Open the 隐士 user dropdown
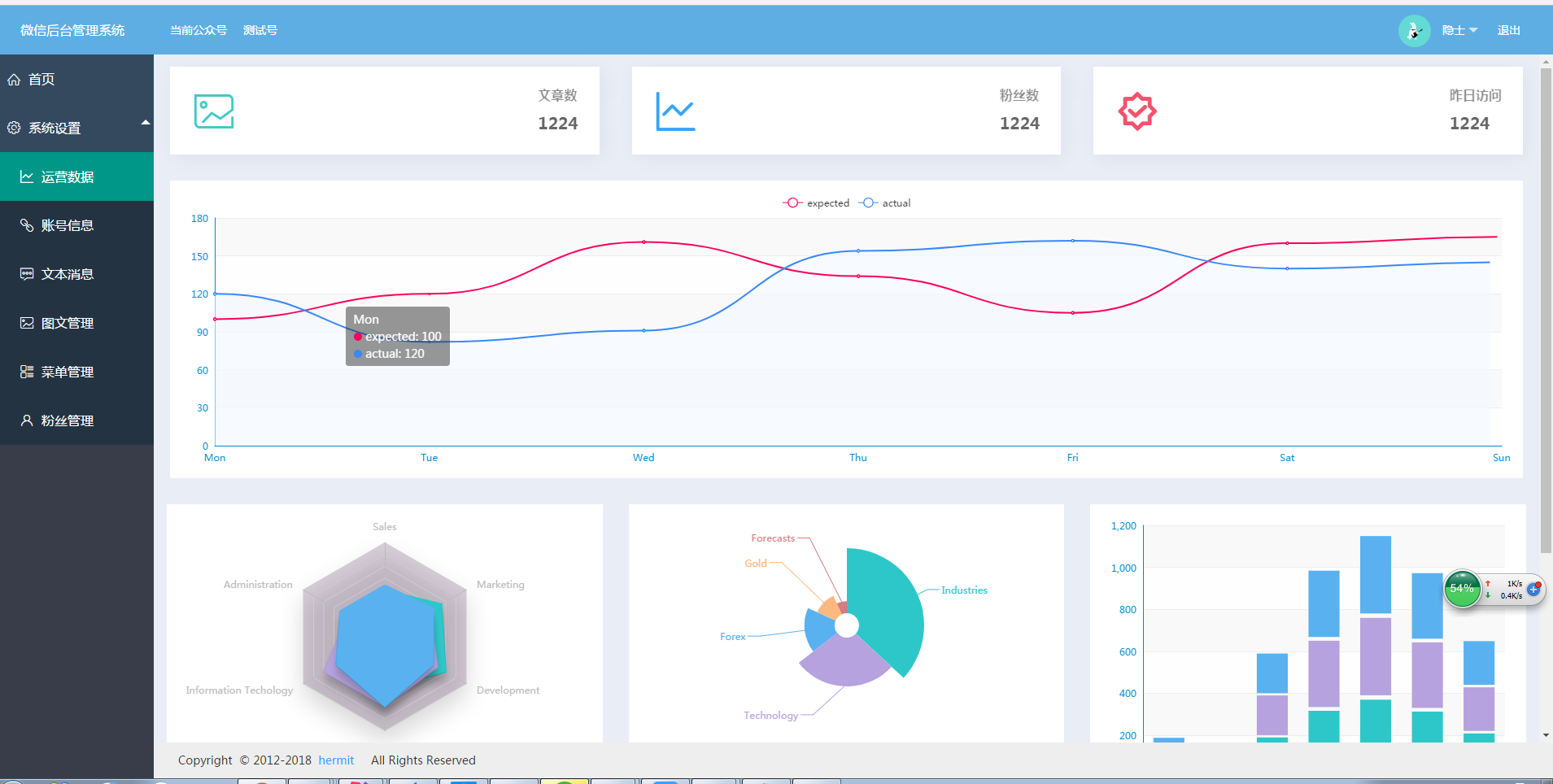The width and height of the screenshot is (1553, 784). click(x=1459, y=30)
